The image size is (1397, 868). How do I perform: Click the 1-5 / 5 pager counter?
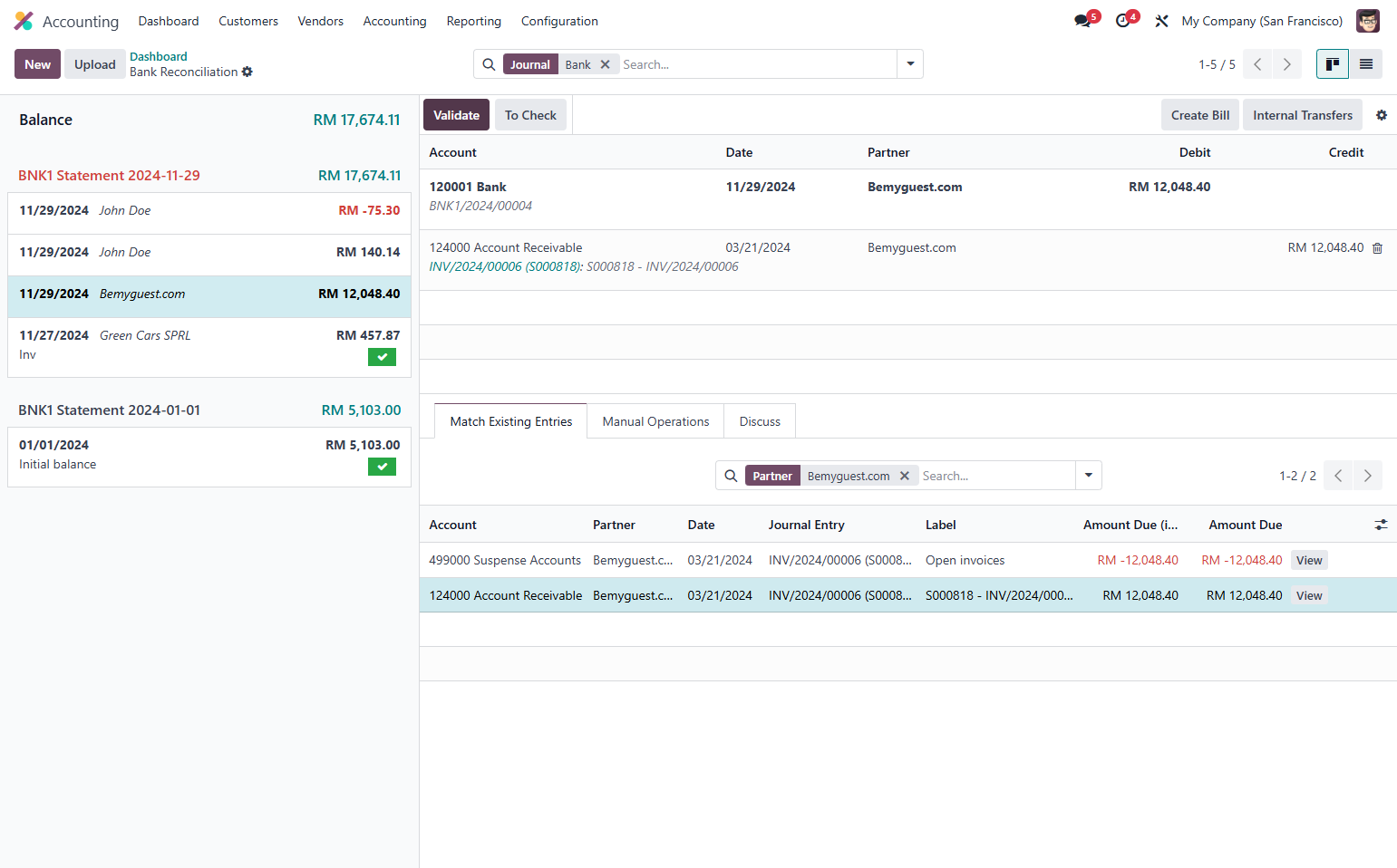point(1217,64)
